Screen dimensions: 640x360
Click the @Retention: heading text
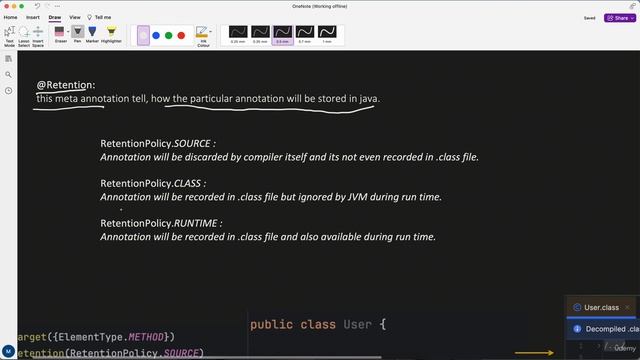pos(66,85)
